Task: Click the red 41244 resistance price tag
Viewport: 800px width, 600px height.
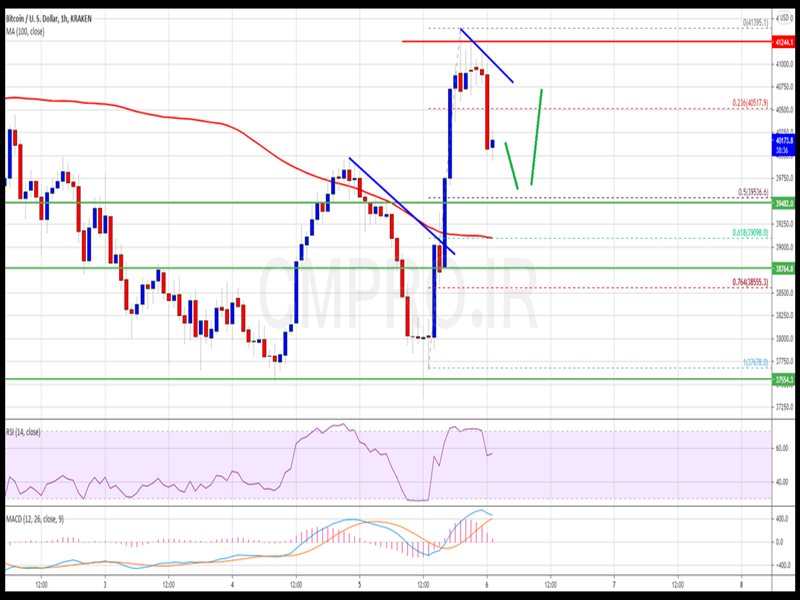Action: click(x=783, y=42)
